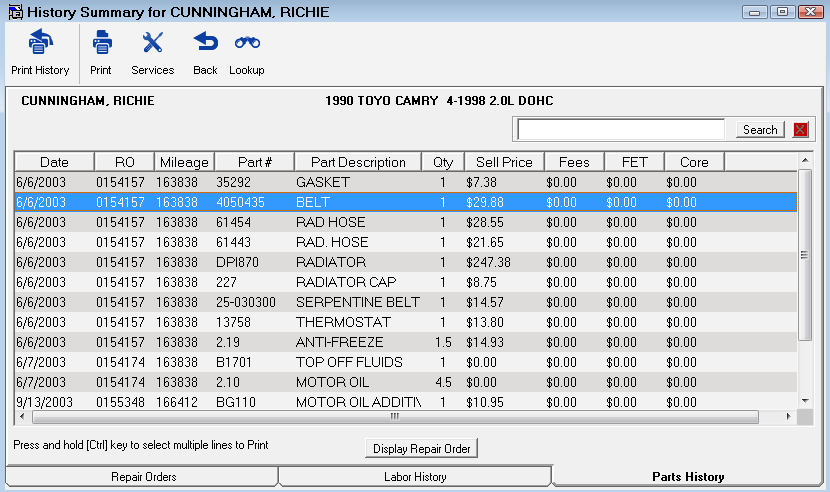Sort by the Qty column header
Viewport: 830px width, 492px height.
[x=443, y=162]
